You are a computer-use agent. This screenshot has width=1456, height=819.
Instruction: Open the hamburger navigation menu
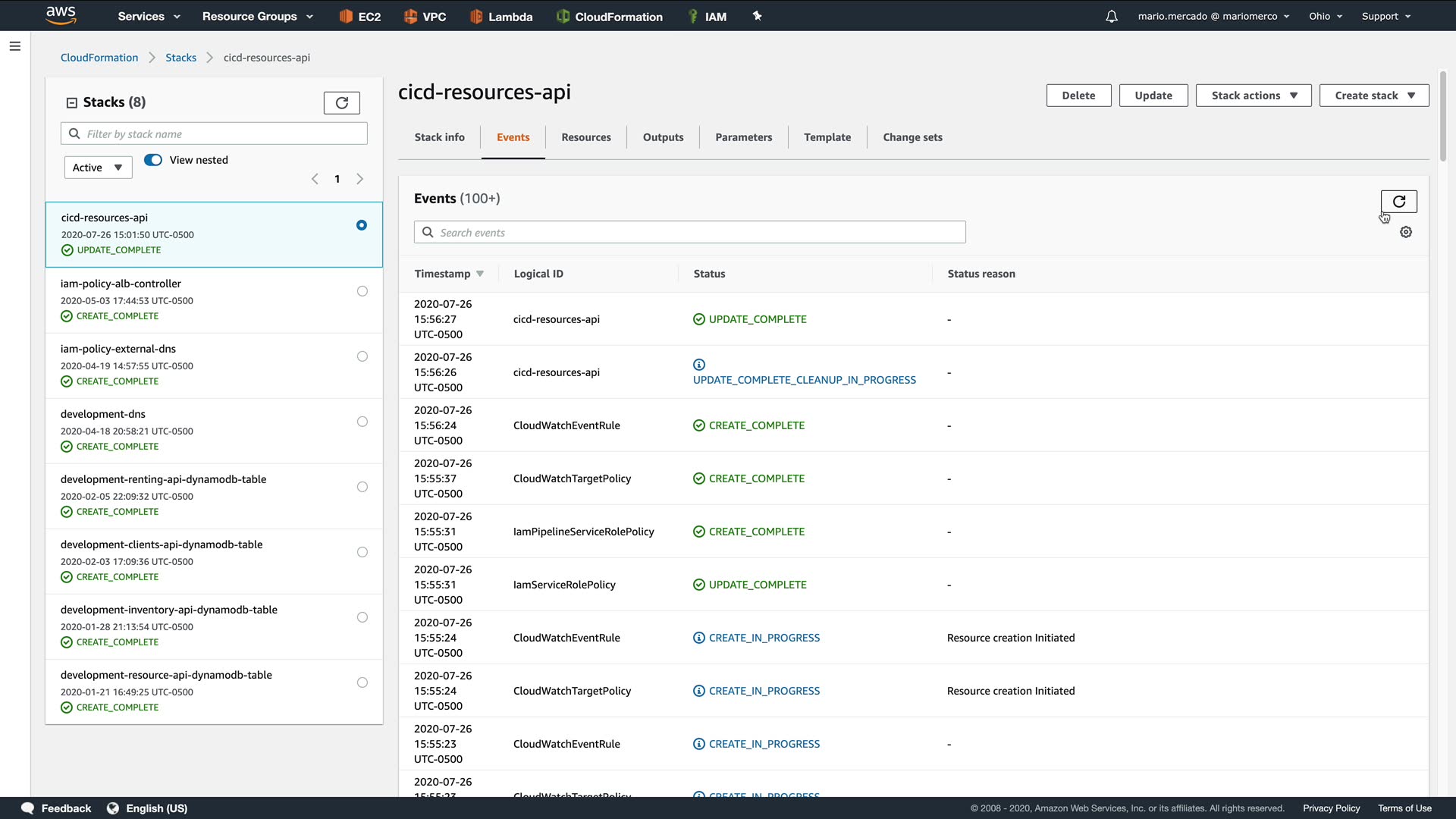coord(14,46)
